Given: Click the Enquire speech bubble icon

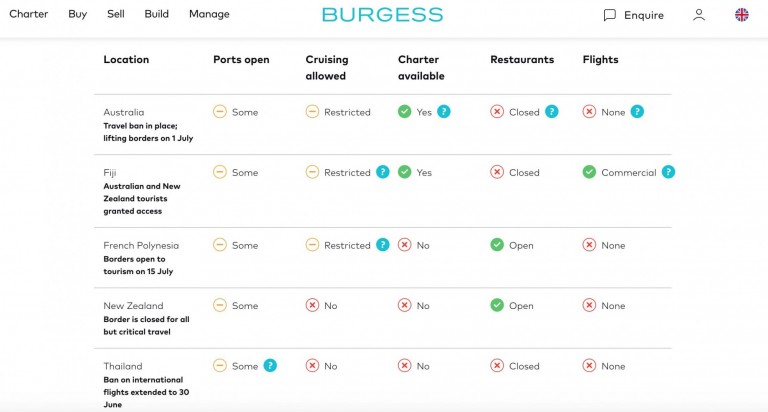Looking at the screenshot, I should pos(609,15).
